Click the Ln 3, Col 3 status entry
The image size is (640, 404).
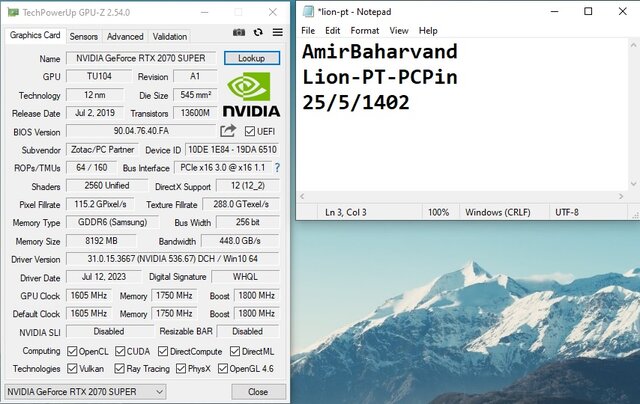[x=346, y=212]
